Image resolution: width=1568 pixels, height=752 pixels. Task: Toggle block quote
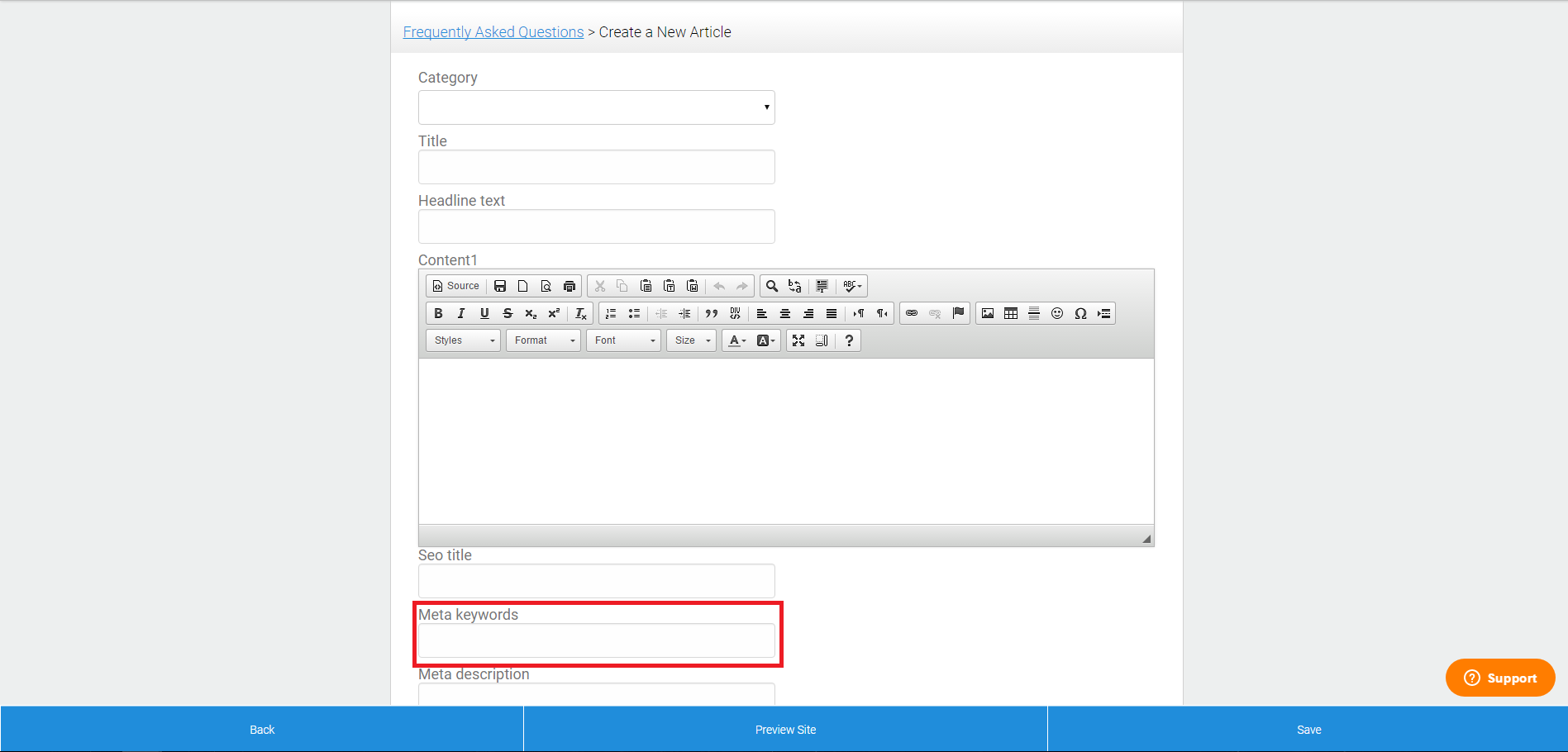pyautogui.click(x=712, y=313)
